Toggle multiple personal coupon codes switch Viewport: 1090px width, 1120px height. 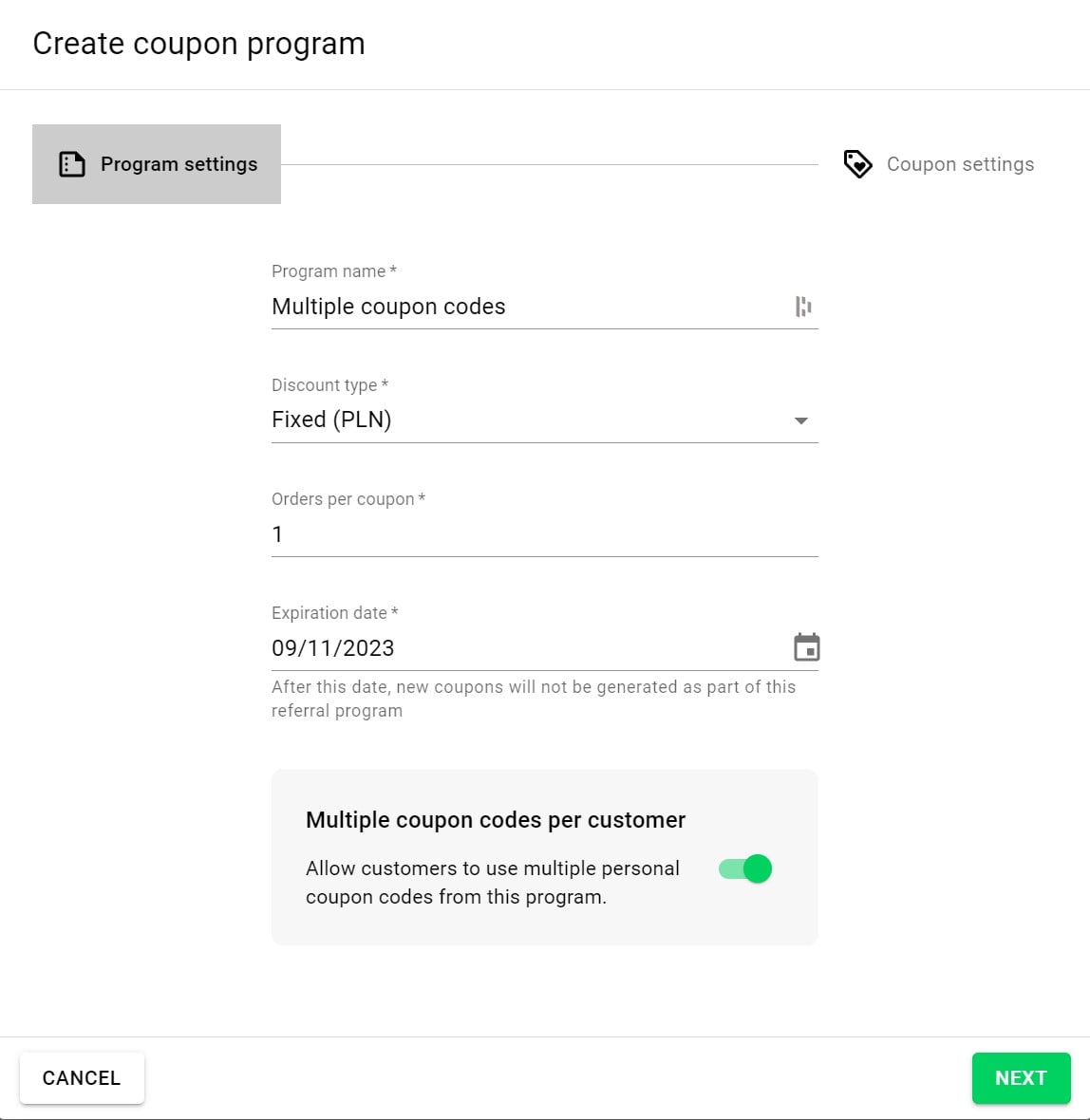tap(745, 868)
